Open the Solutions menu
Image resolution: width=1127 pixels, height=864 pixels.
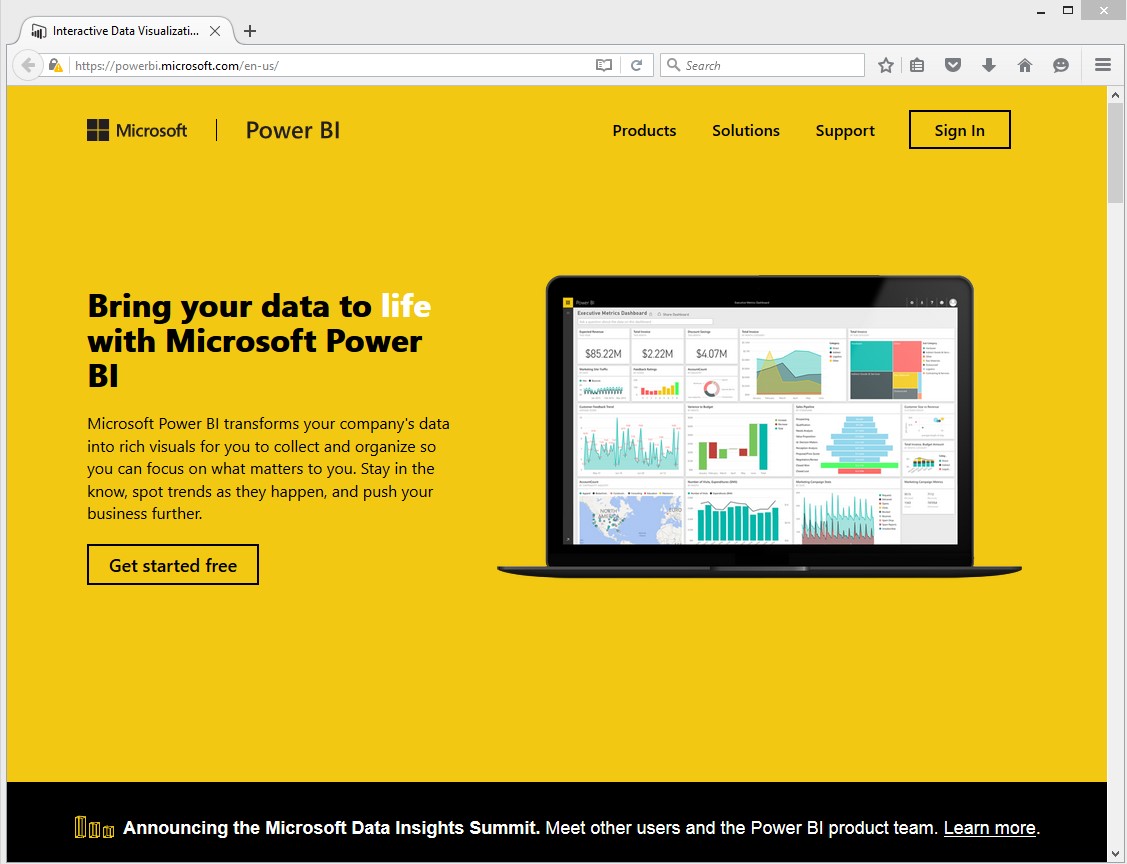tap(745, 131)
